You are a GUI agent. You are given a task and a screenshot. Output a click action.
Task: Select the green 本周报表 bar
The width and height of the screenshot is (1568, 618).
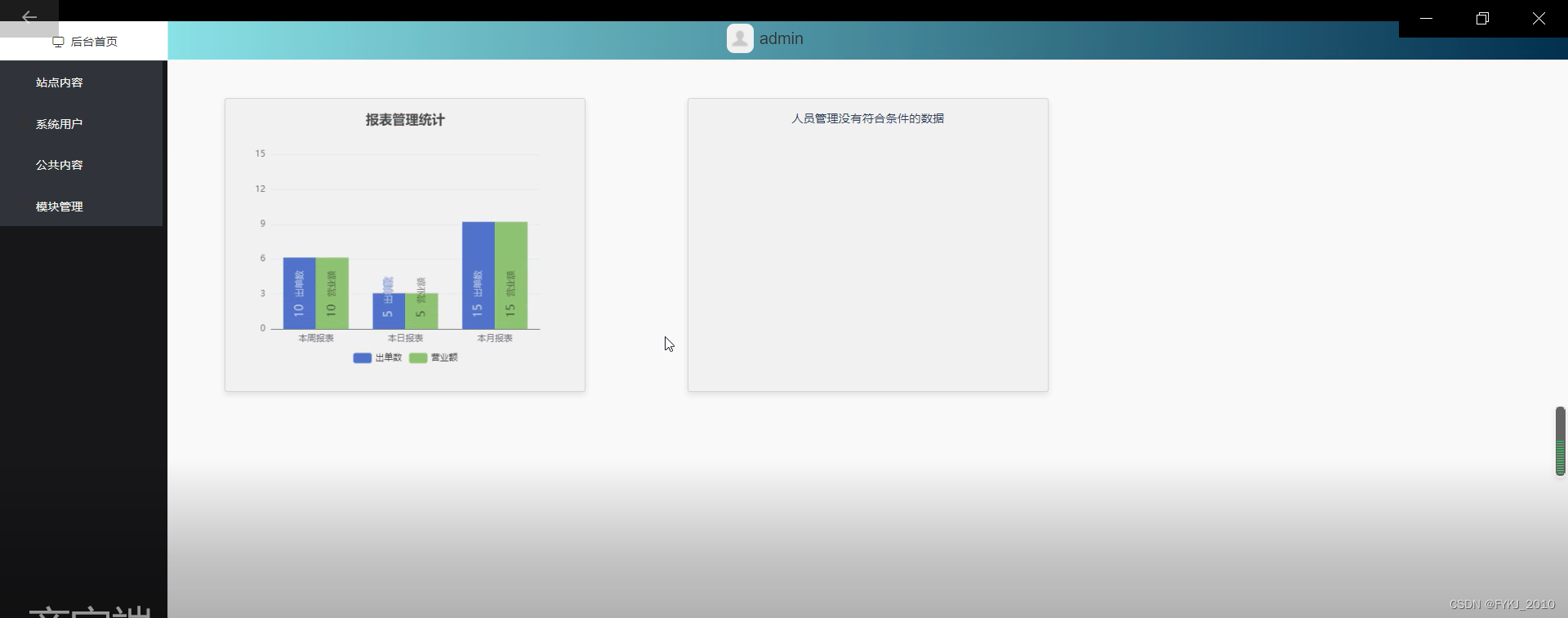pos(332,293)
